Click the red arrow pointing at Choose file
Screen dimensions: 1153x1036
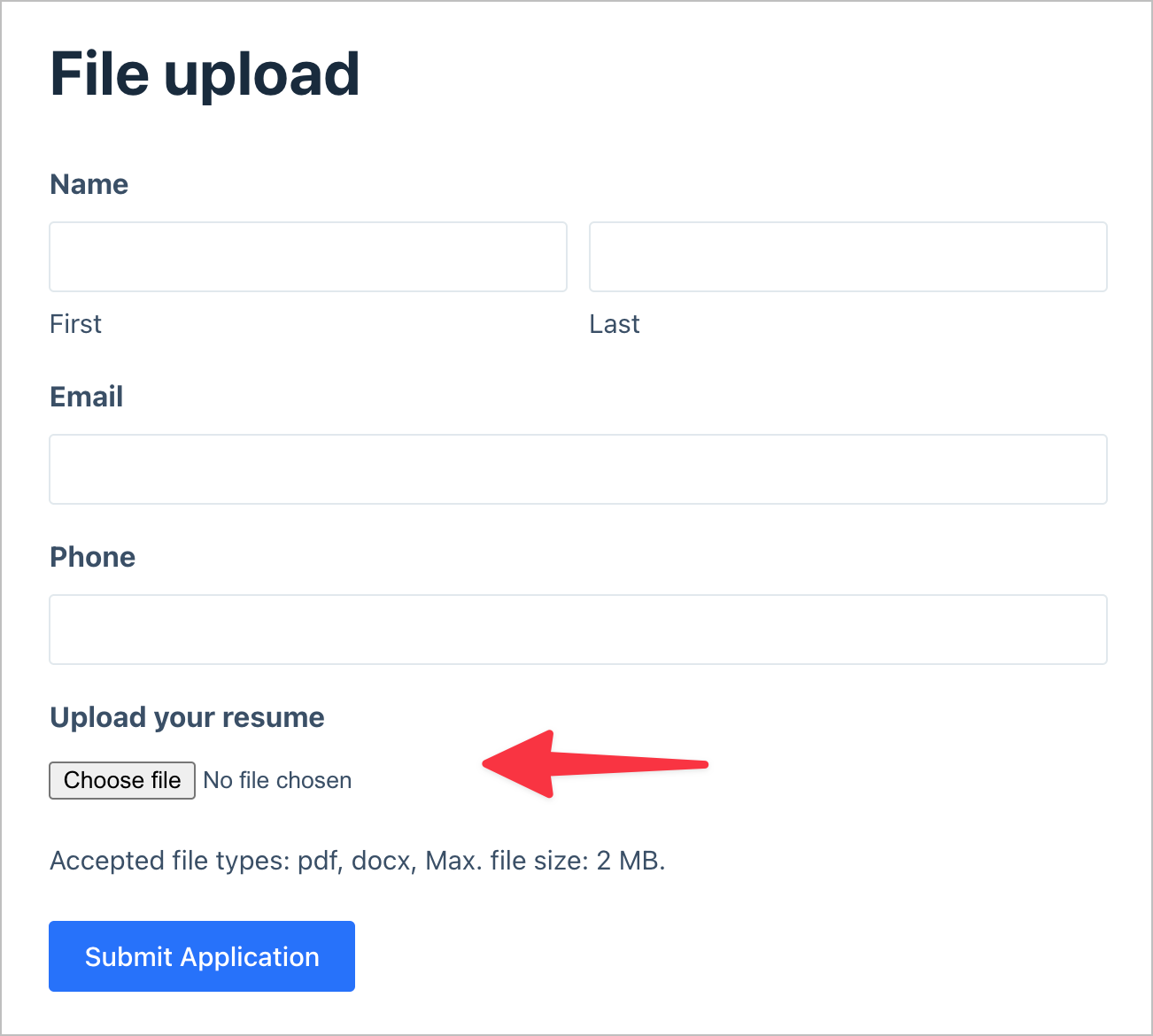(593, 764)
